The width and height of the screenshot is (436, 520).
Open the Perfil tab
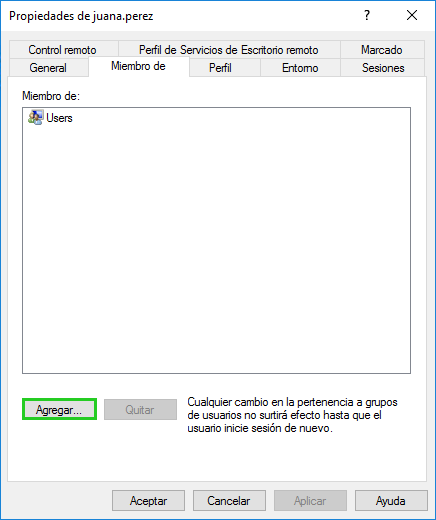click(220, 68)
